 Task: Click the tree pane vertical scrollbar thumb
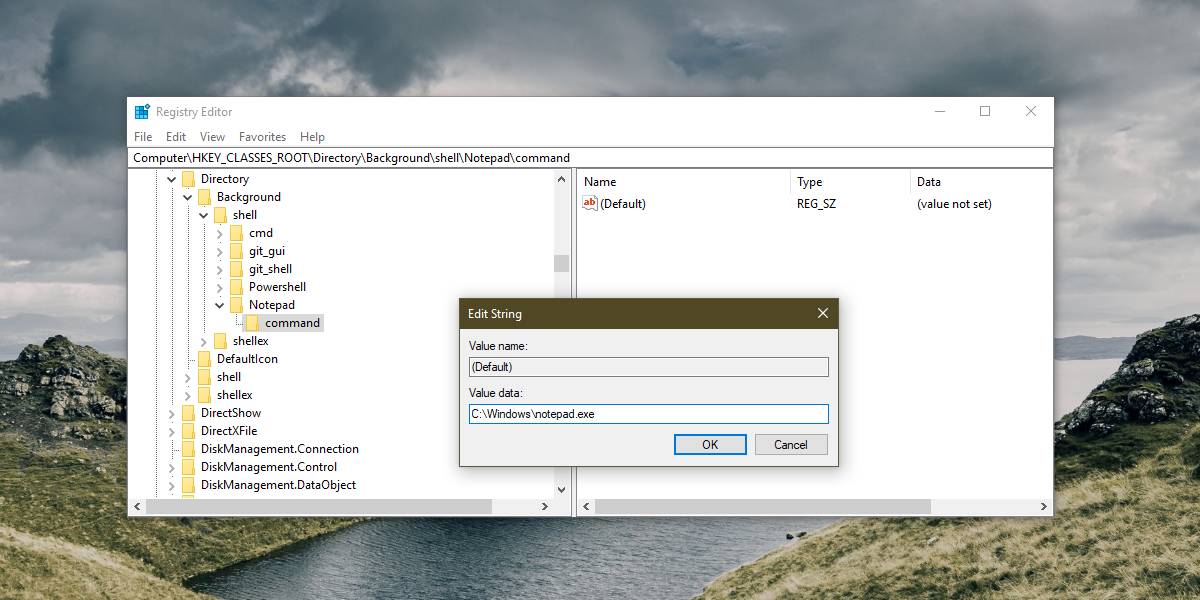[561, 263]
